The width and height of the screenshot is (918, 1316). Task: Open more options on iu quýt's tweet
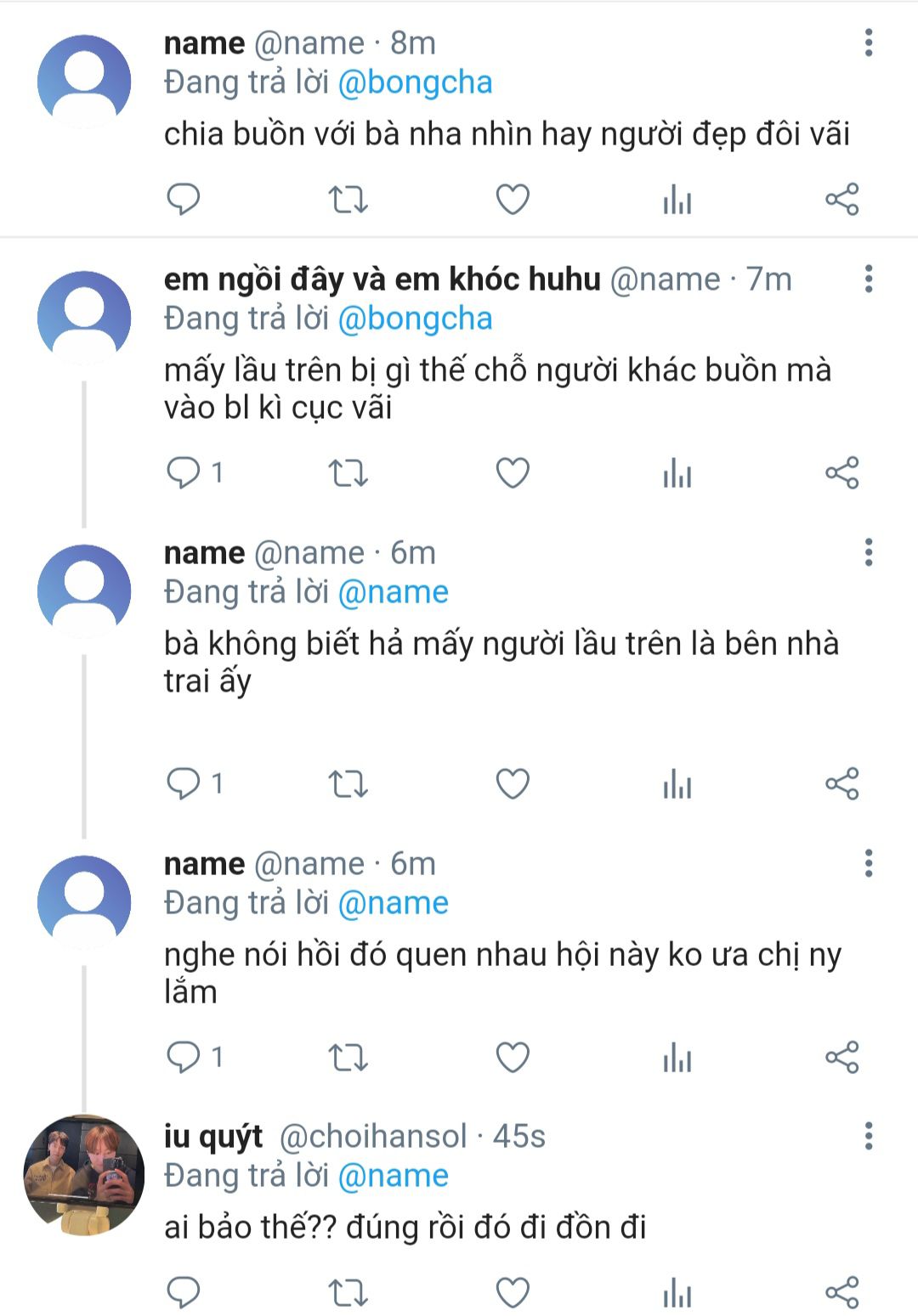tap(868, 1136)
